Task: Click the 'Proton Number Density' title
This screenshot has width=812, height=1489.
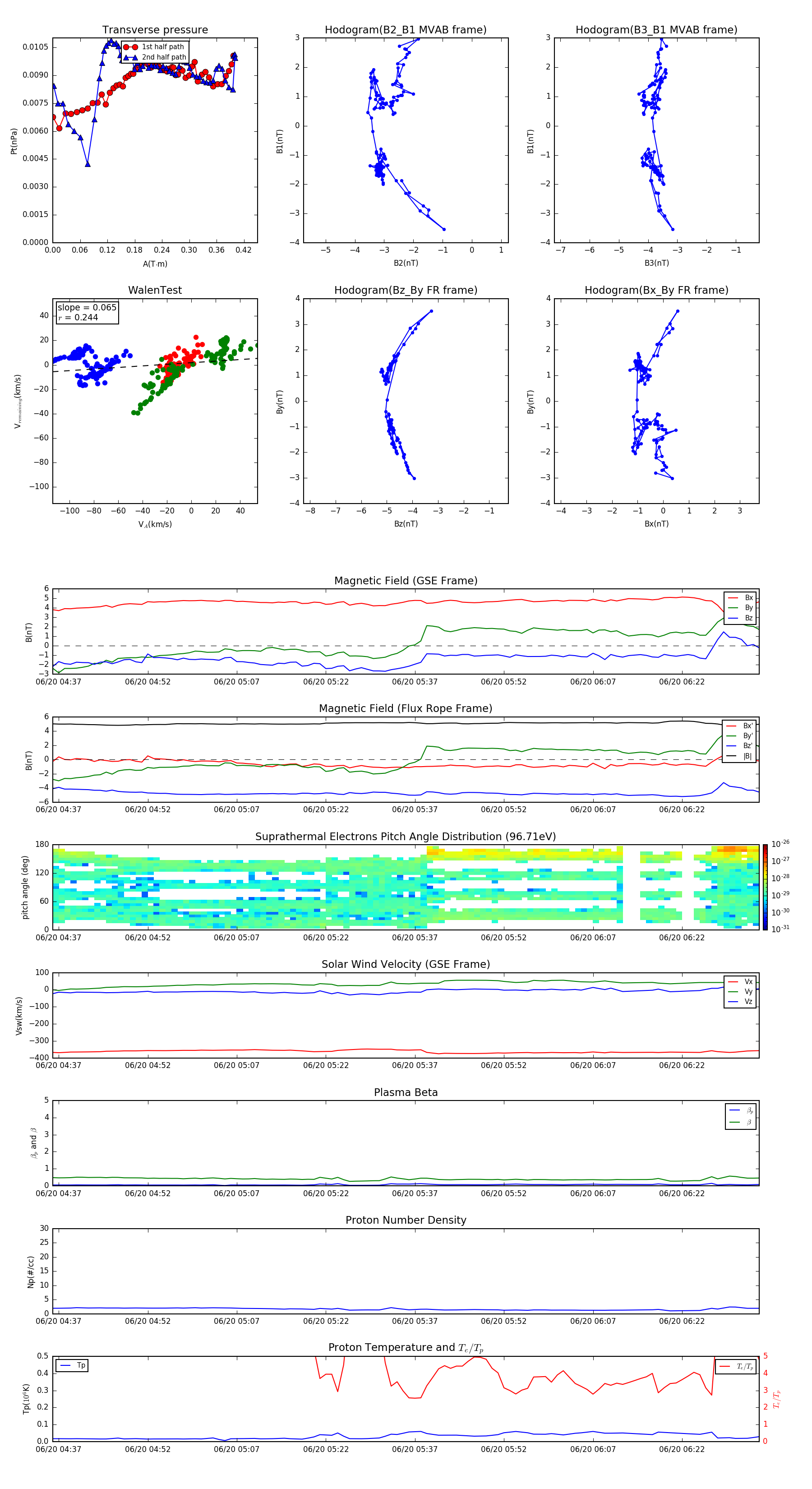Action: coord(406,1220)
